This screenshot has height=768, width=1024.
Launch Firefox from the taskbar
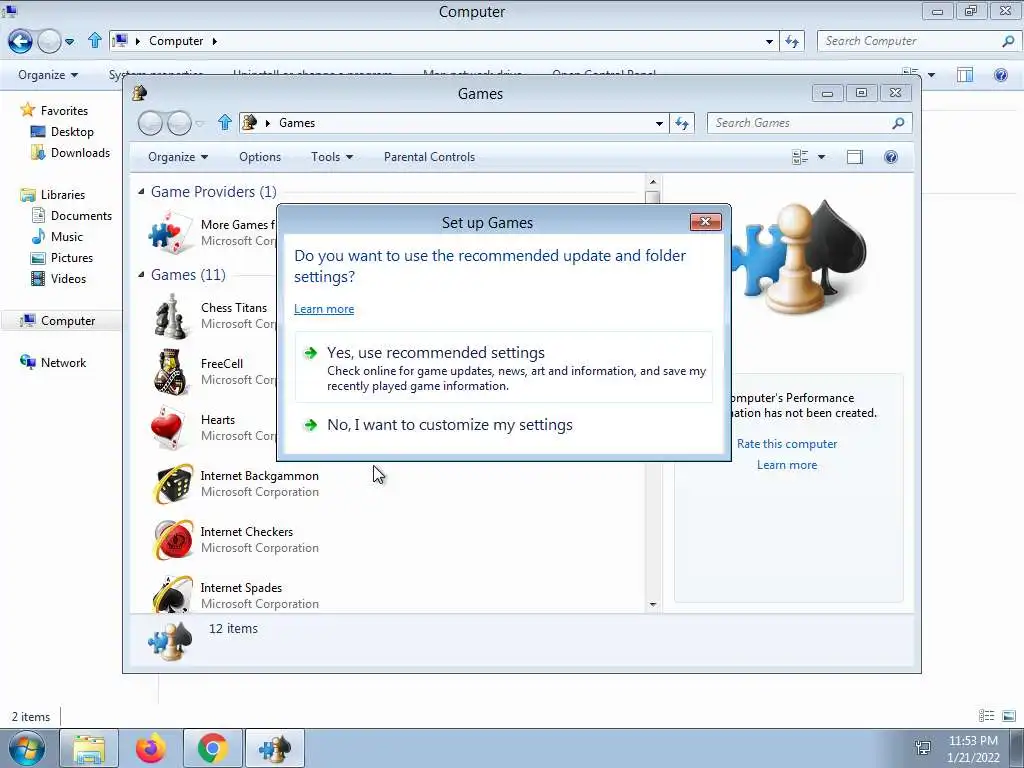(151, 748)
